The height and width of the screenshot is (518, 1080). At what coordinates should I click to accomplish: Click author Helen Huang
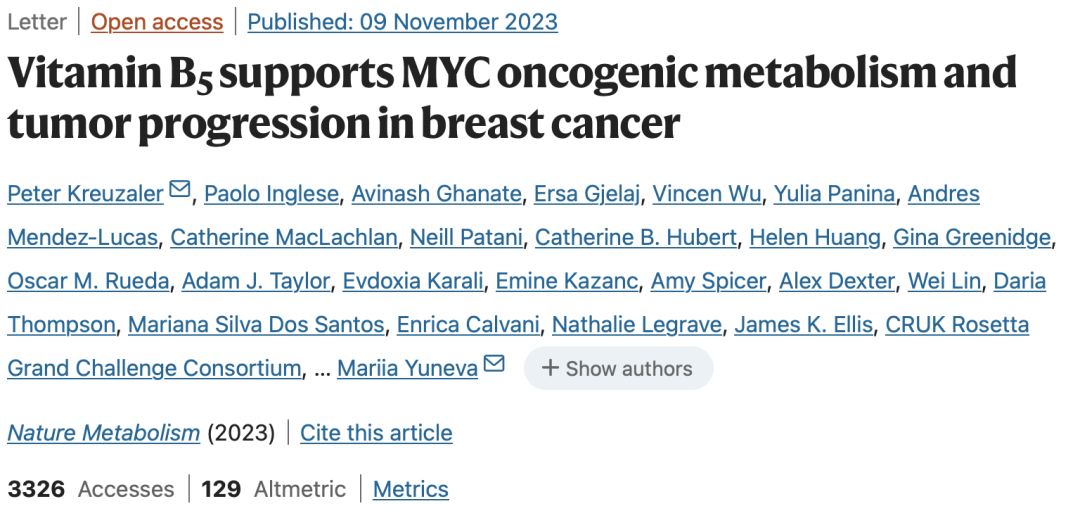coord(814,238)
